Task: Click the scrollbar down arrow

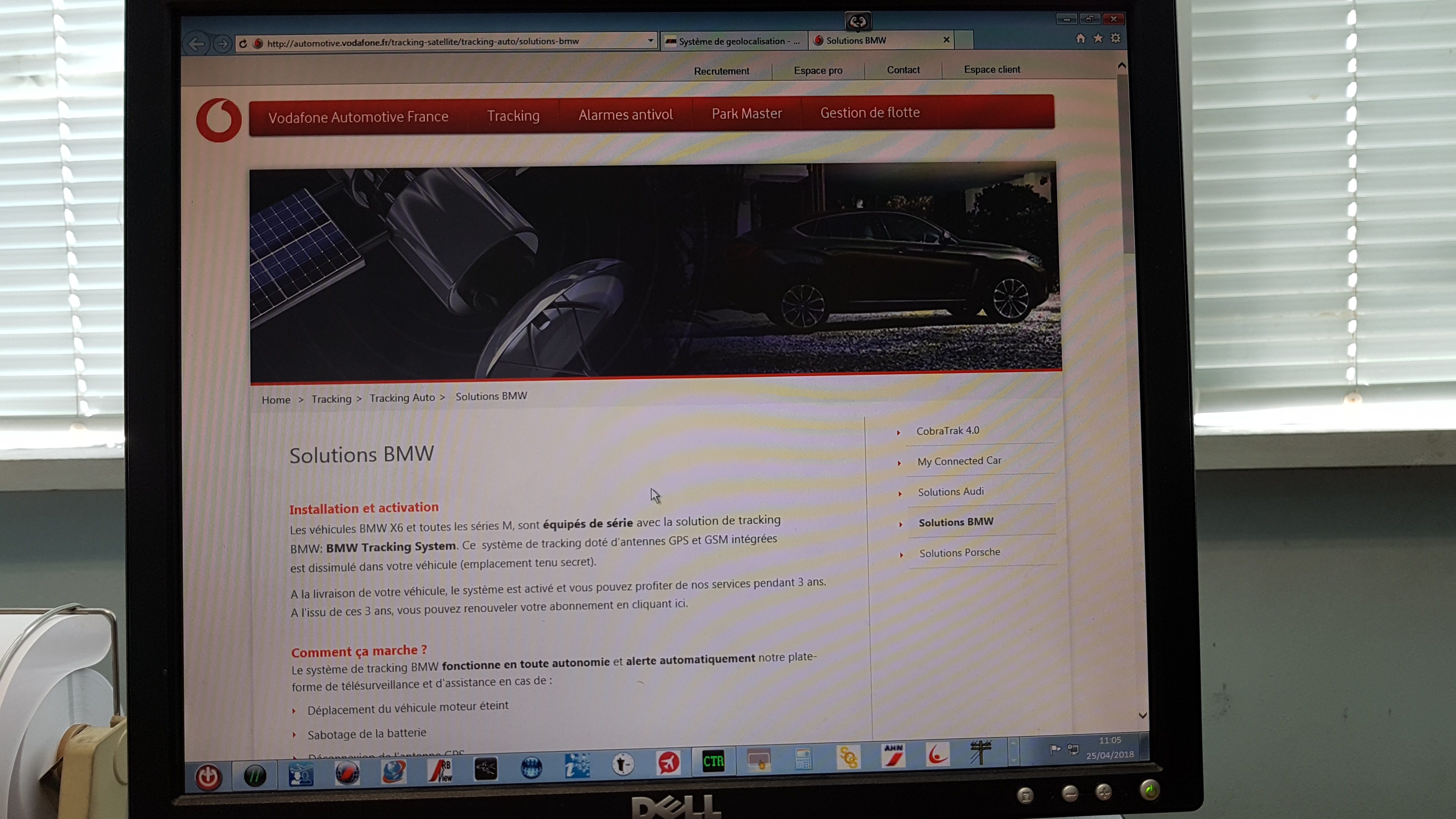Action: click(1142, 716)
